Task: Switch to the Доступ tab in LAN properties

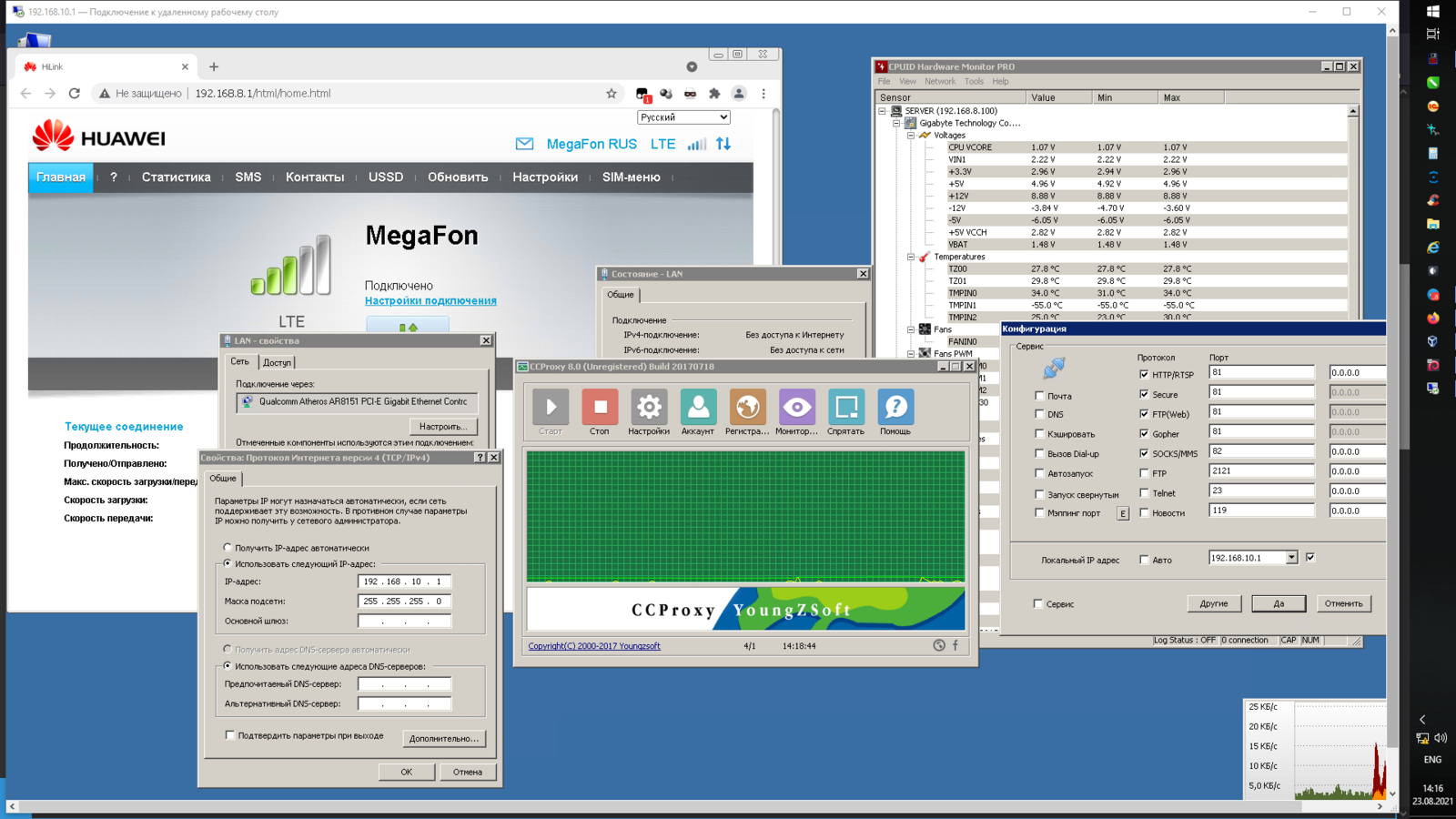Action: (277, 362)
